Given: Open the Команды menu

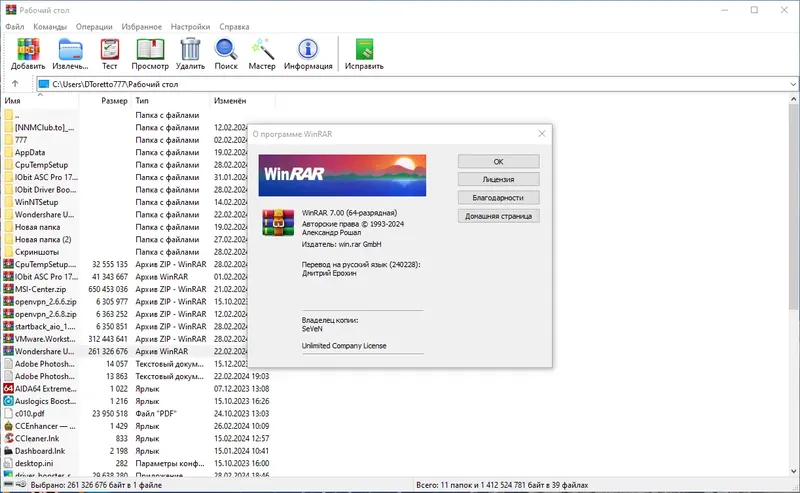Looking at the screenshot, I should coord(50,27).
